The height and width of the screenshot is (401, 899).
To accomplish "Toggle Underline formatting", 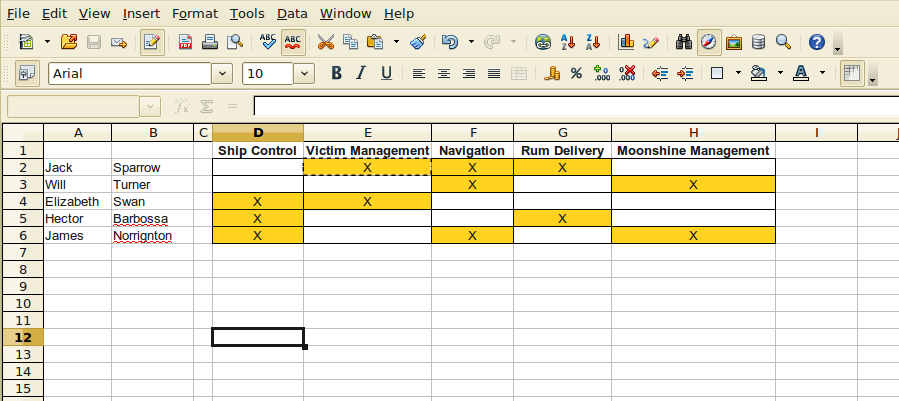I will pyautogui.click(x=386, y=73).
